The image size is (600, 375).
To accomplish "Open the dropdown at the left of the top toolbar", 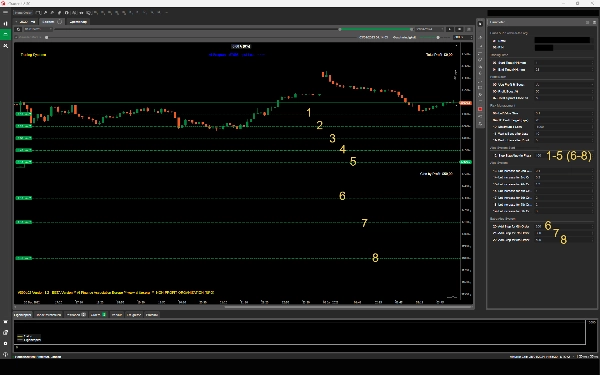I will pos(24,13).
